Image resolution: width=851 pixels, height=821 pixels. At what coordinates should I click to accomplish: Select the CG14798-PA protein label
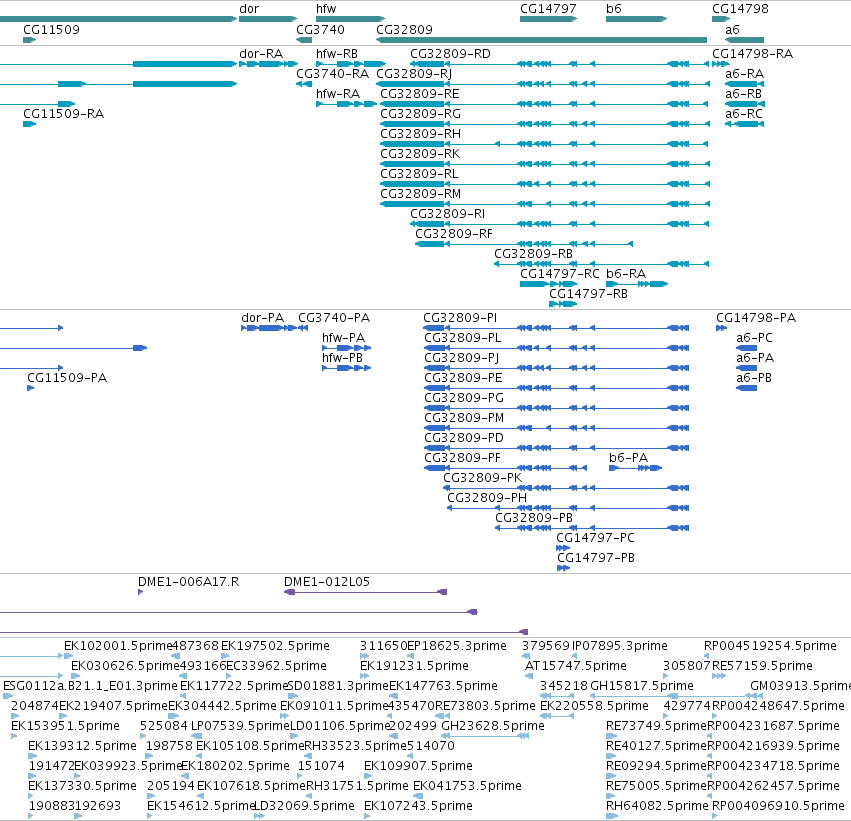756,318
